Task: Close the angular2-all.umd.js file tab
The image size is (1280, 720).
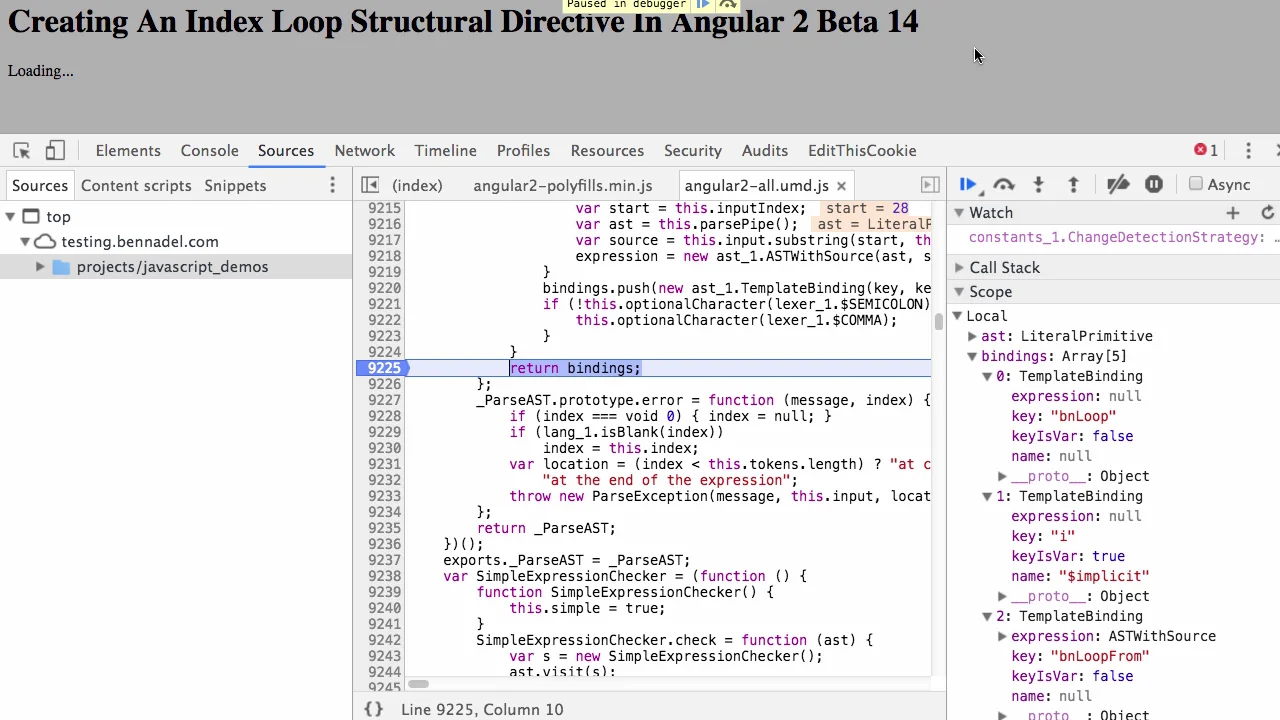Action: click(x=841, y=186)
